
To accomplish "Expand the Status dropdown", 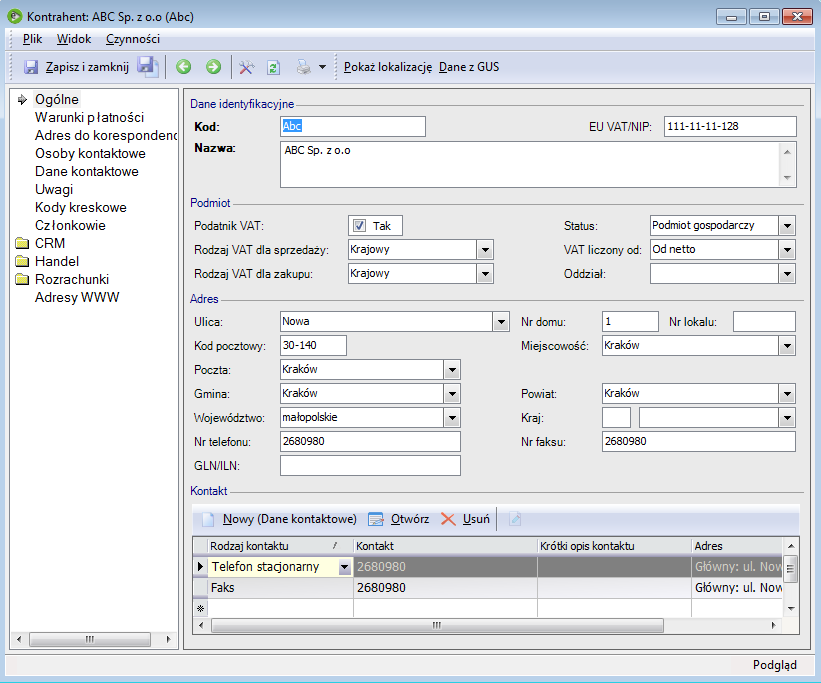I will (x=787, y=226).
